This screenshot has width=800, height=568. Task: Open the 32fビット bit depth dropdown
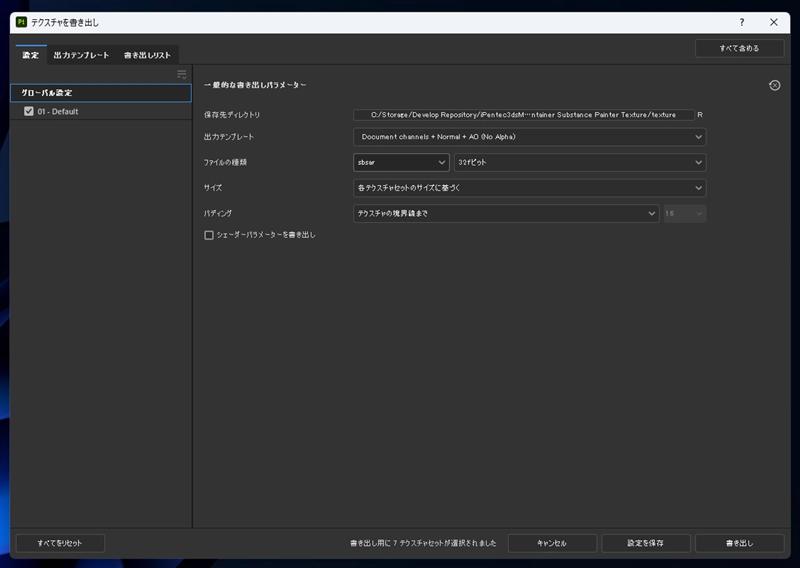[x=580, y=162]
